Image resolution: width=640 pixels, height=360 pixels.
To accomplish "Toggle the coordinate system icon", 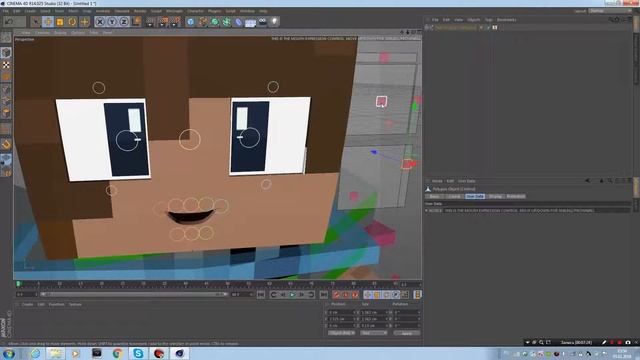I will (x=136, y=22).
